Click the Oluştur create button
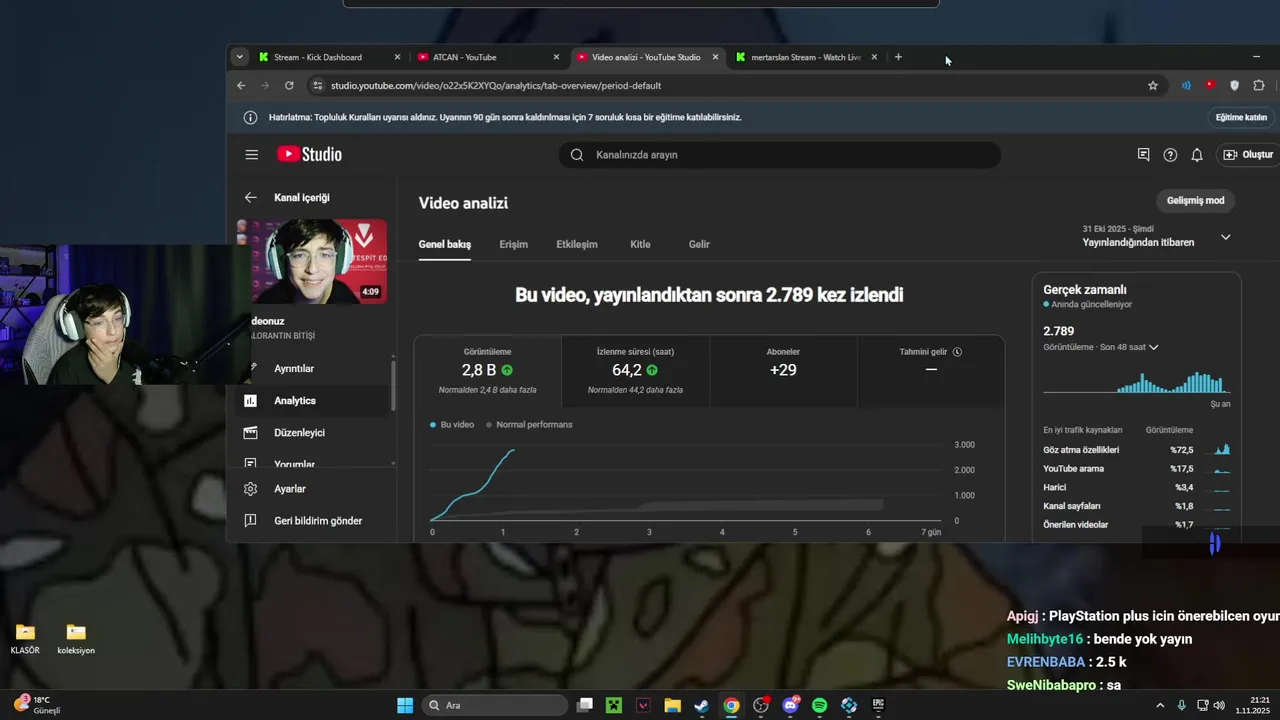The image size is (1280, 720). [1248, 155]
